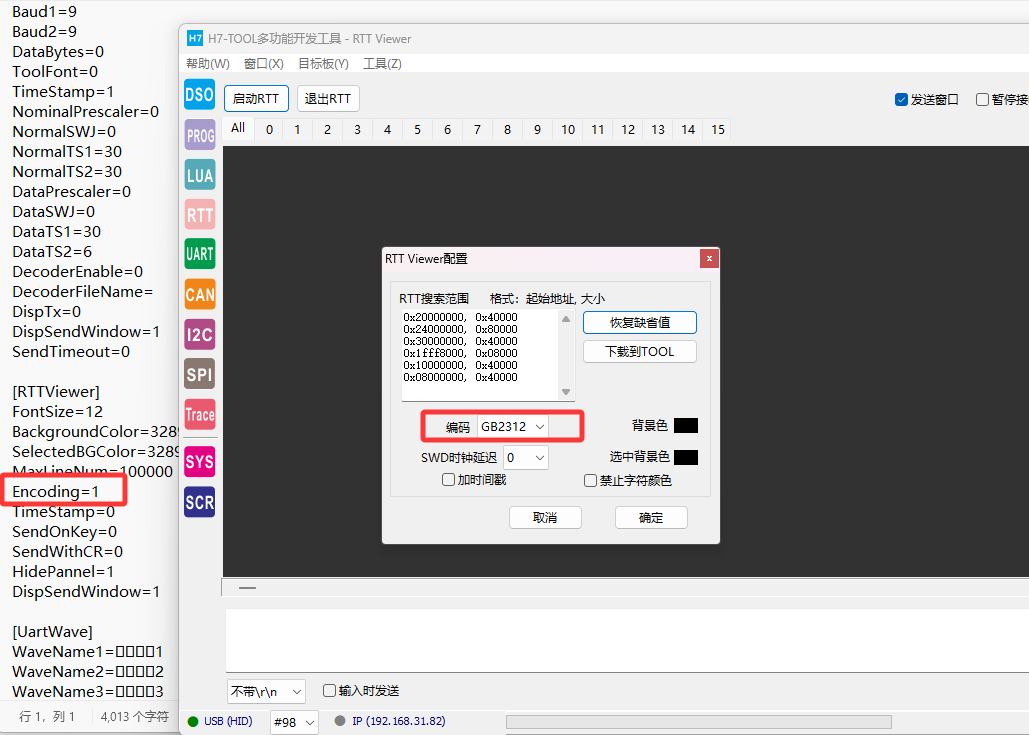Click the 启动RTT button

[x=256, y=98]
